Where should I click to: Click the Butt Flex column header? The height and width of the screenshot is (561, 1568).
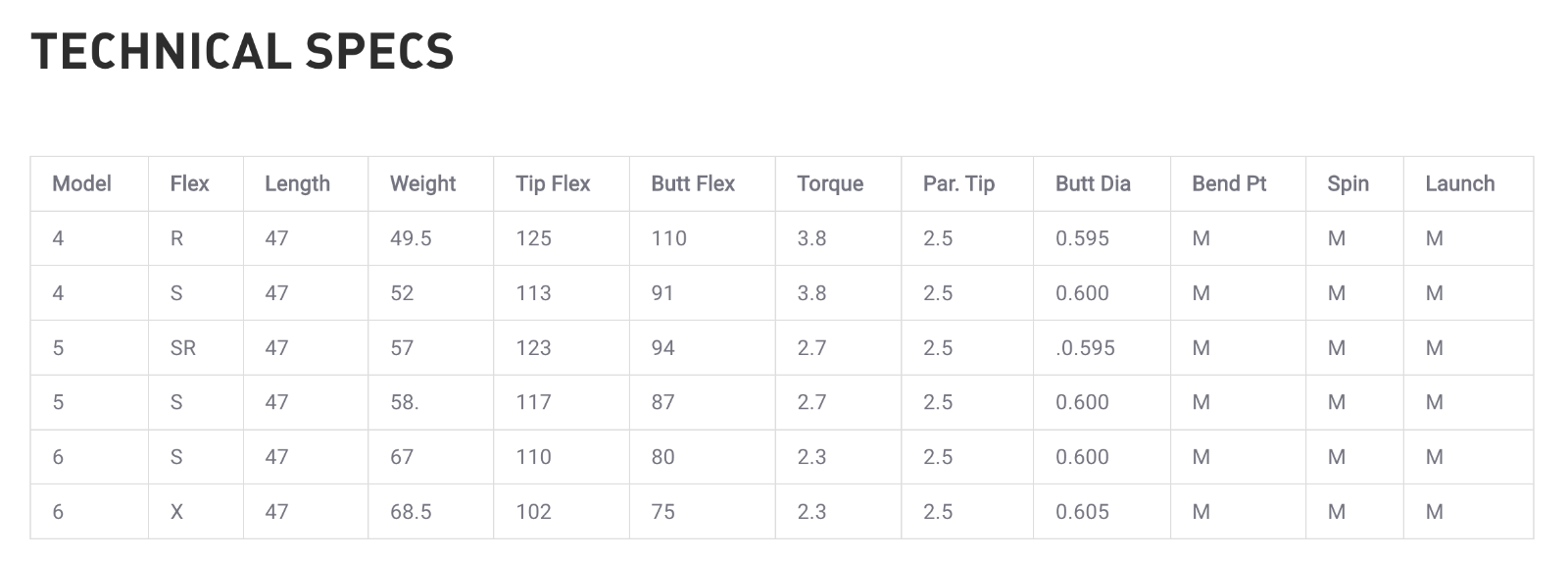[x=693, y=183]
